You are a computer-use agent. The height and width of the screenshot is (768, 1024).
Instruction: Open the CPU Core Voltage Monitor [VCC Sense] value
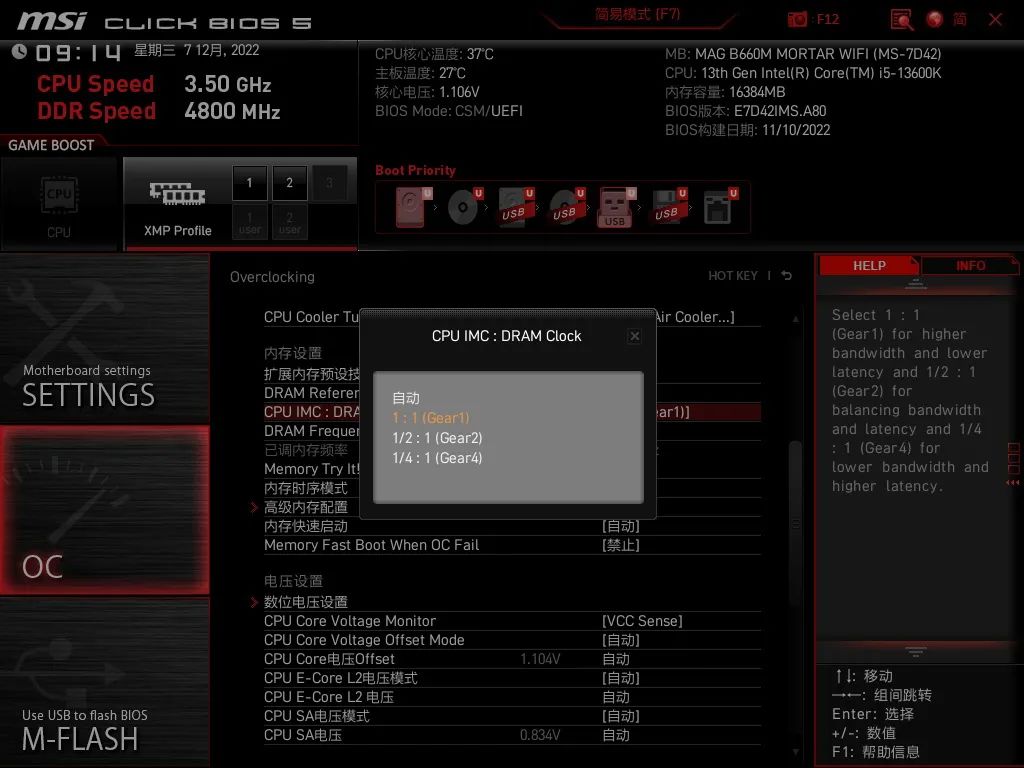click(642, 620)
